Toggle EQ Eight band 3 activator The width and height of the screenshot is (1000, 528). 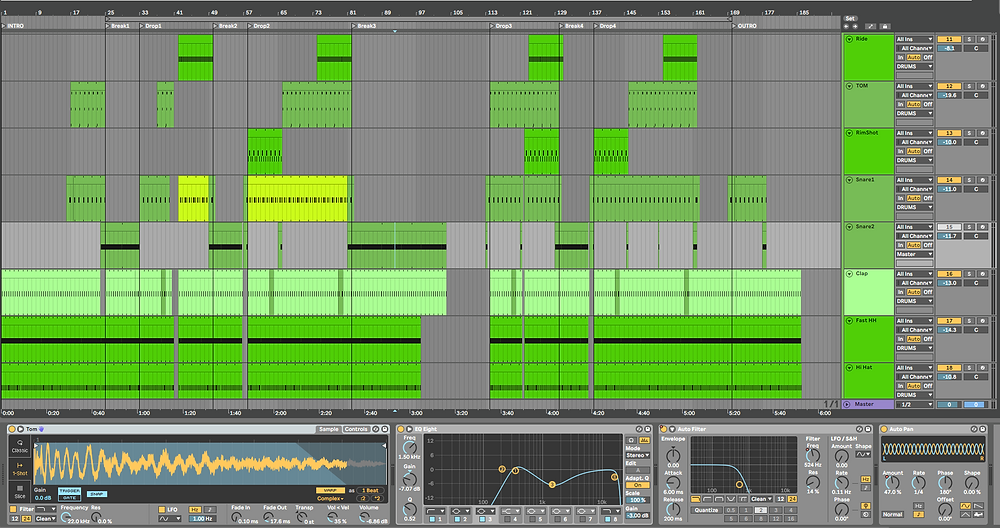[482, 520]
